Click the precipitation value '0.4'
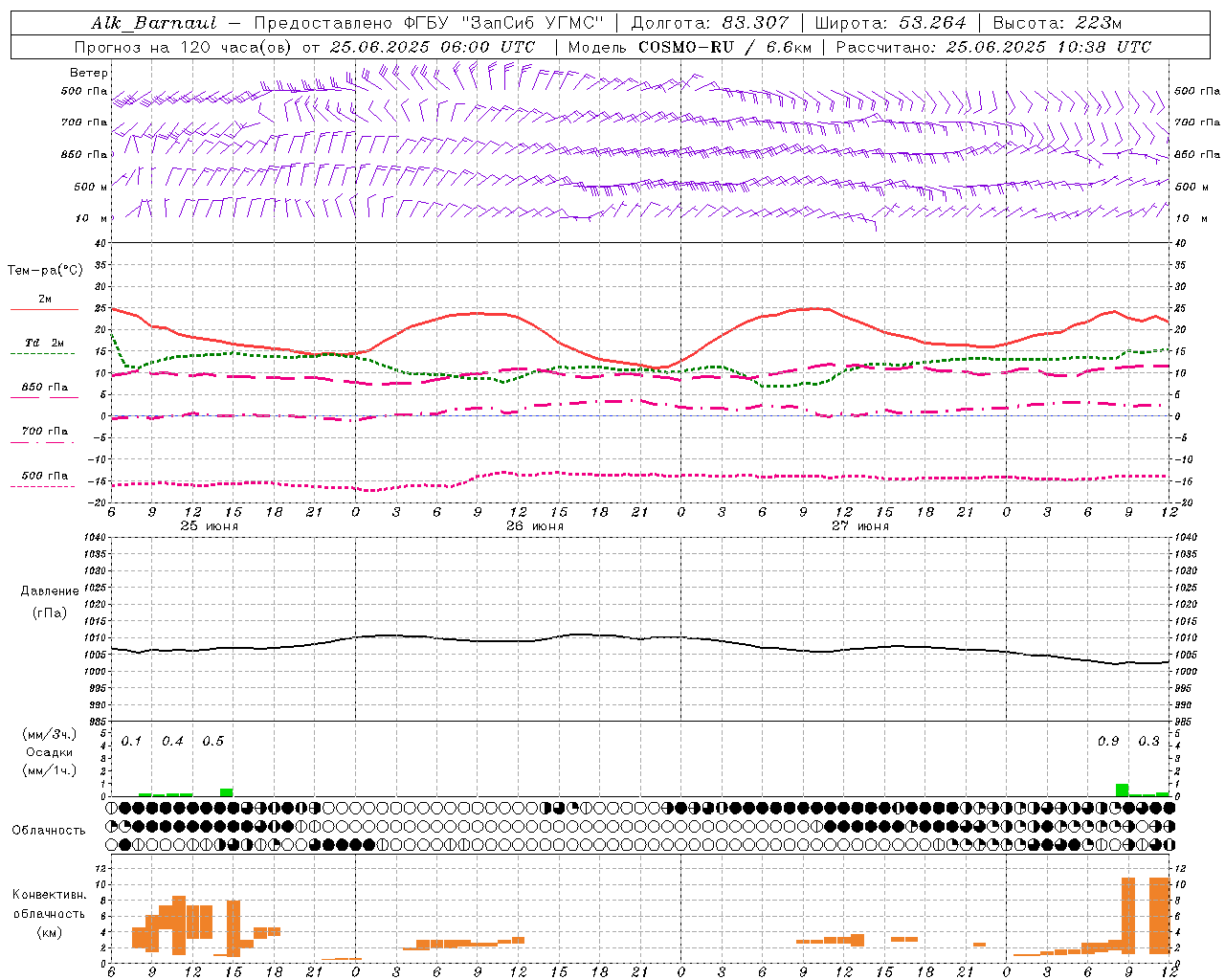 tap(172, 742)
